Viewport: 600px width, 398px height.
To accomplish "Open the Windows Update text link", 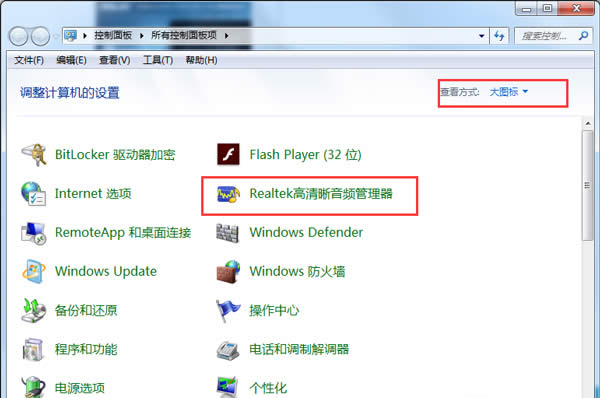I will point(106,271).
